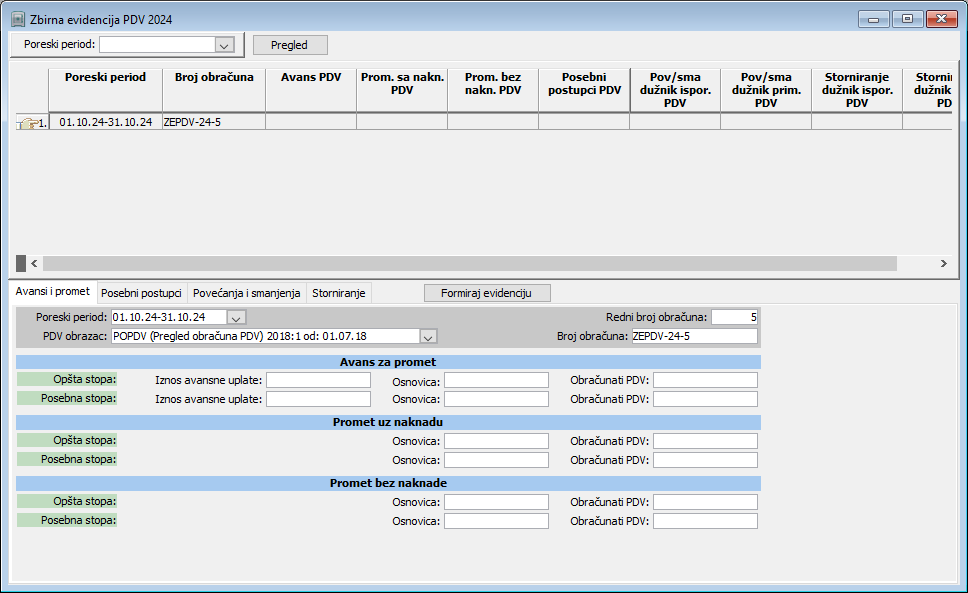Click the Storniranje dužnik ispor. PDV header
The image size is (968, 593).
857,90
